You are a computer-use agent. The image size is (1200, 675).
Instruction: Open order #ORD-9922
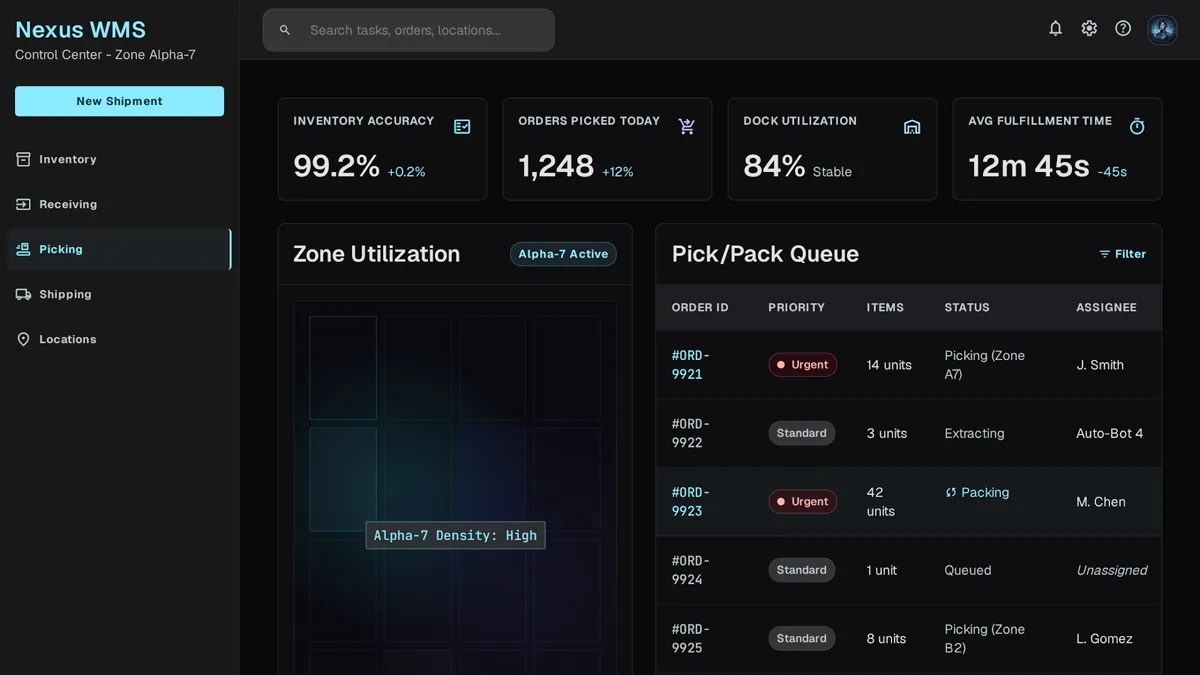pos(691,433)
